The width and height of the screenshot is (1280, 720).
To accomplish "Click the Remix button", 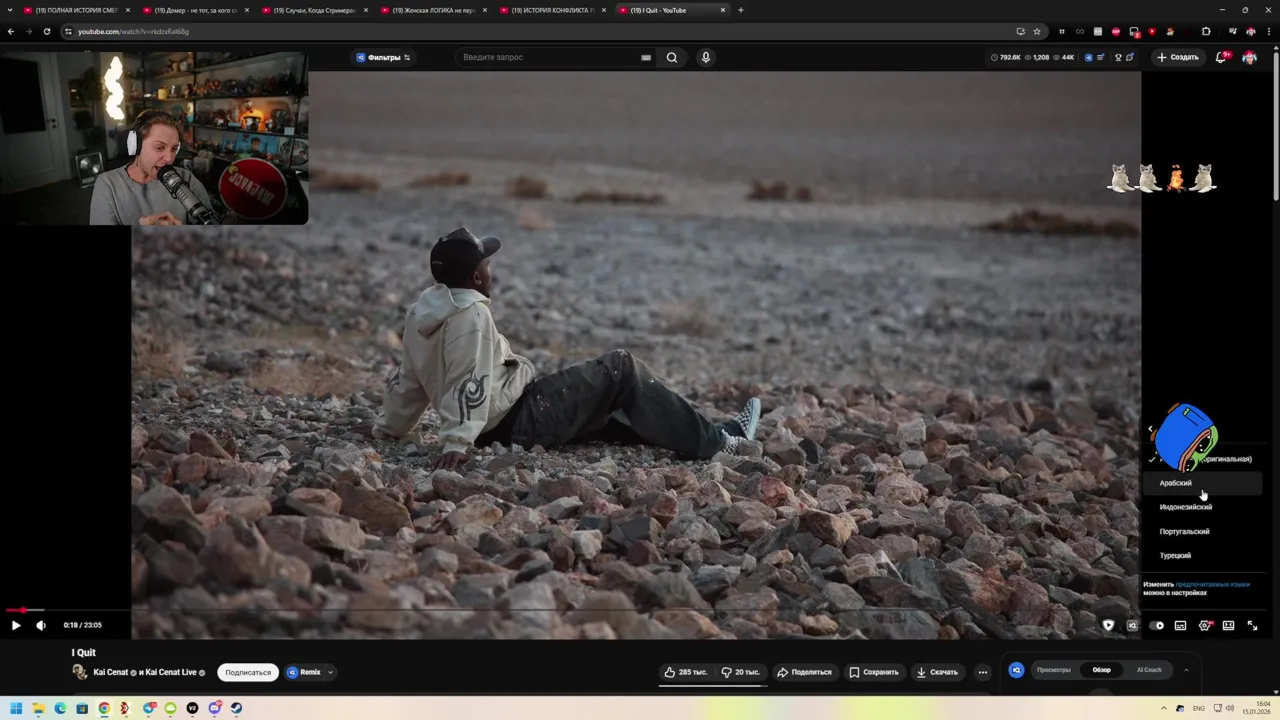I will (x=303, y=672).
